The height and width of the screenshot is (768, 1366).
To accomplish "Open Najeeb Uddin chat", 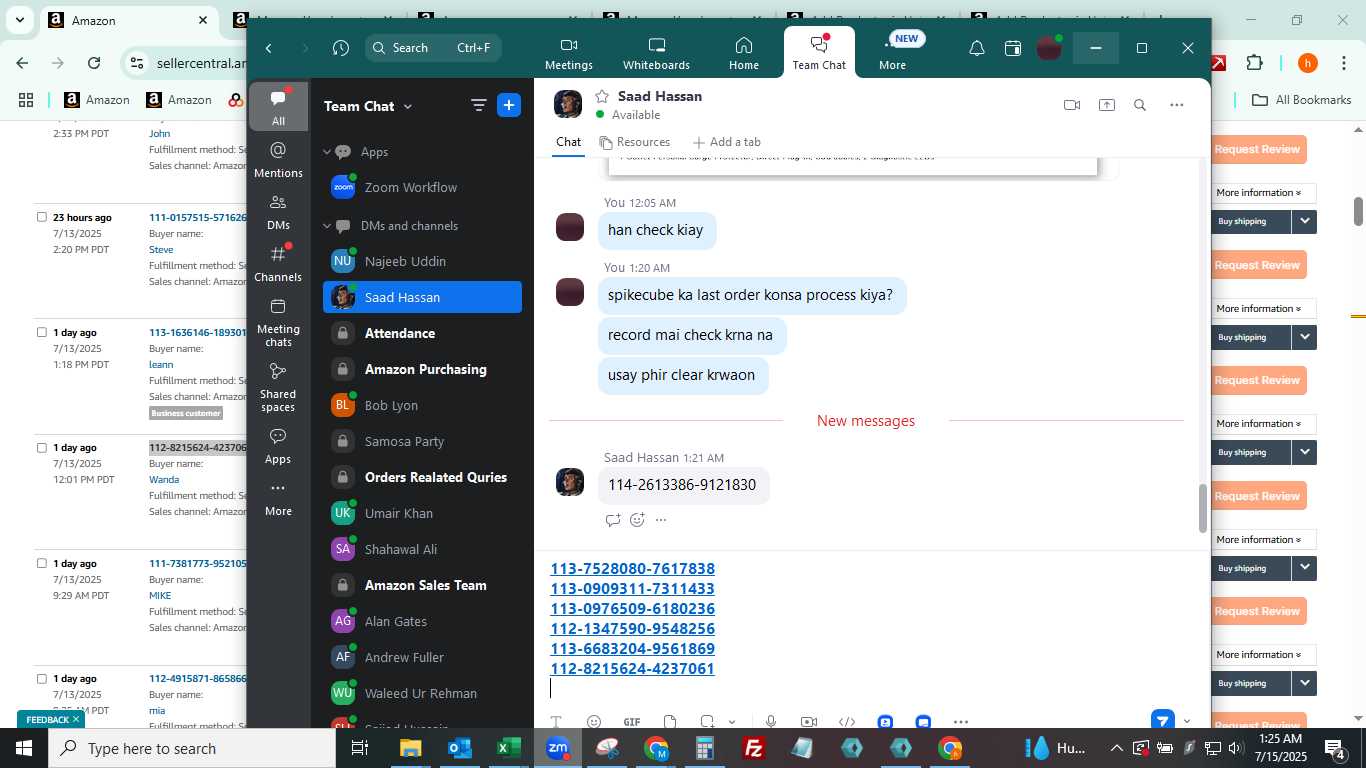I will point(422,261).
